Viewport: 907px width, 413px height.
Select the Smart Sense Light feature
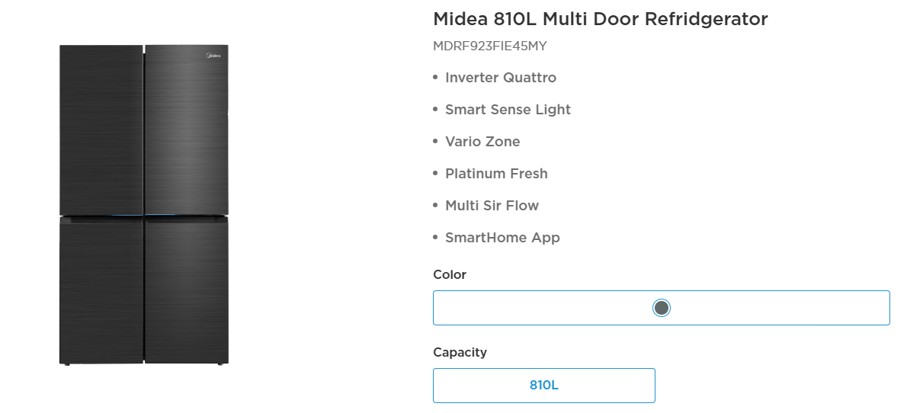coord(507,110)
